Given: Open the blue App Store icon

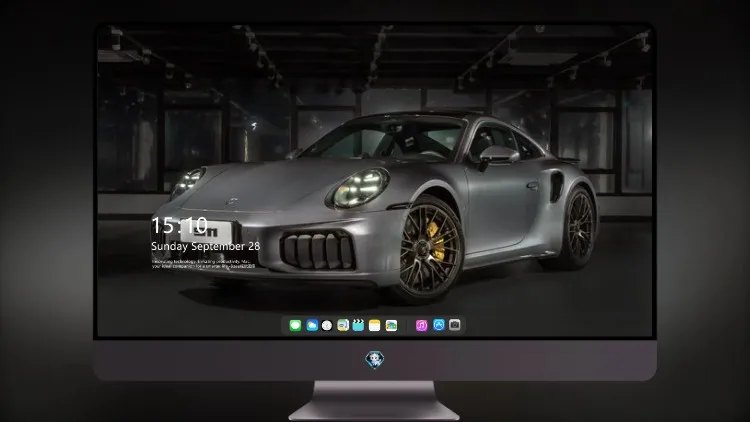Looking at the screenshot, I should (439, 325).
